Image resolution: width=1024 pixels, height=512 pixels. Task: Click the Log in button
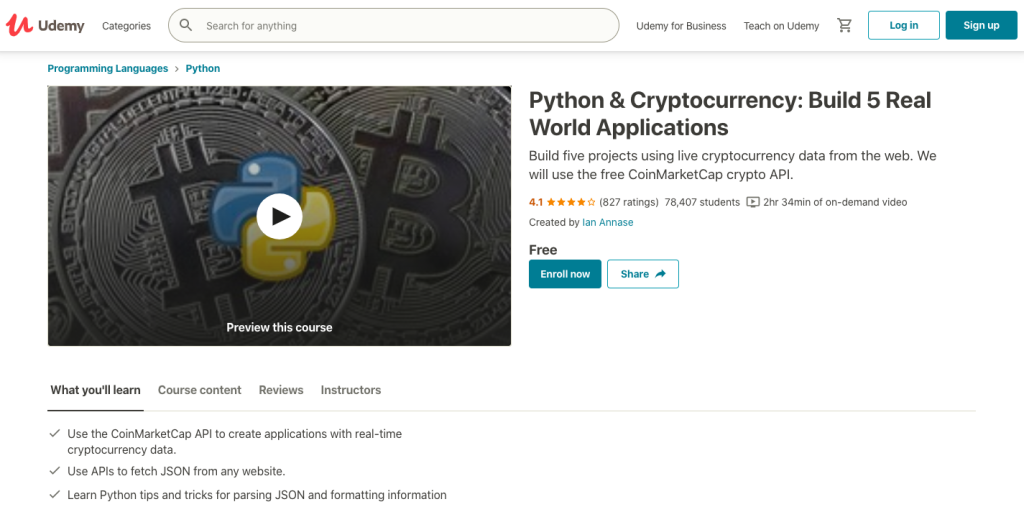pos(904,25)
